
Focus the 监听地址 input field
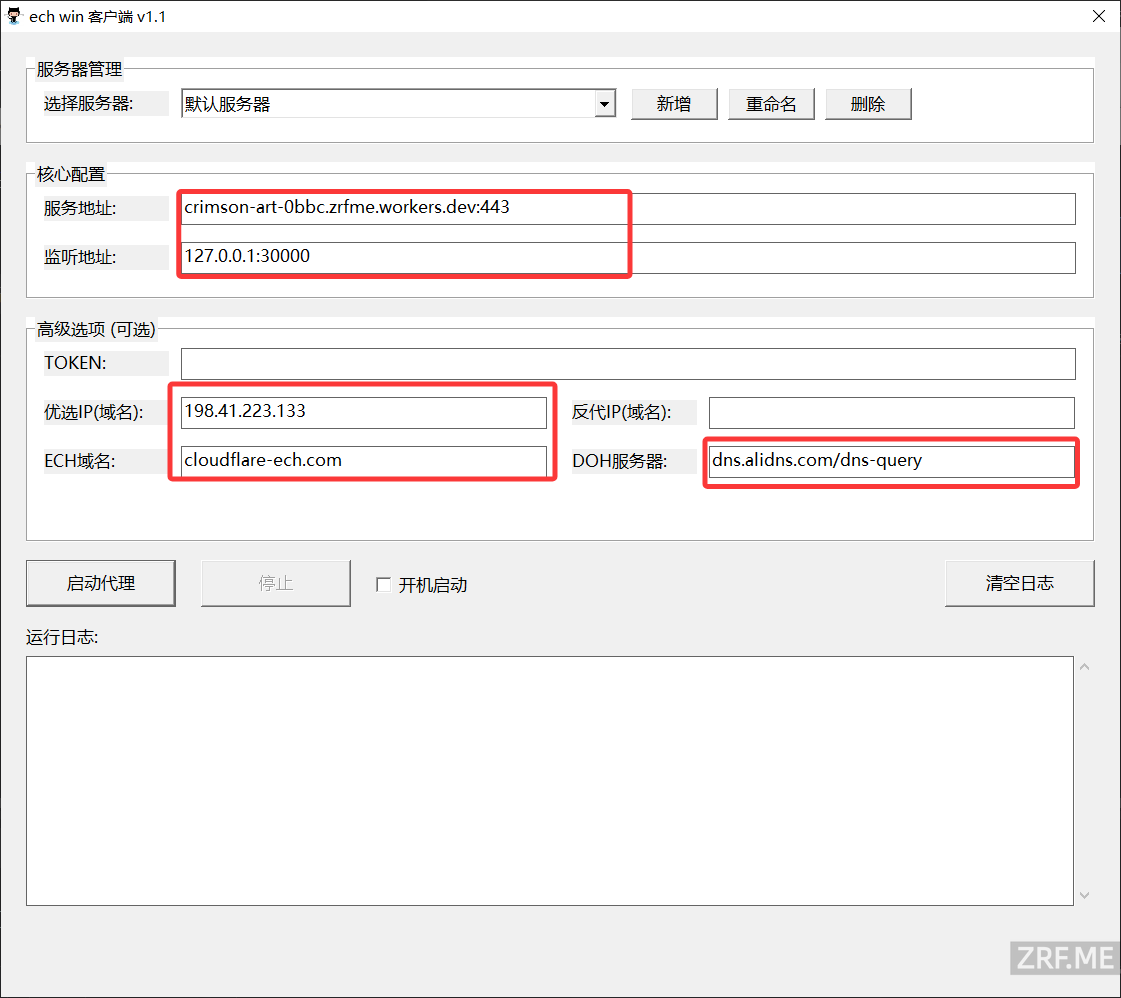click(x=628, y=257)
